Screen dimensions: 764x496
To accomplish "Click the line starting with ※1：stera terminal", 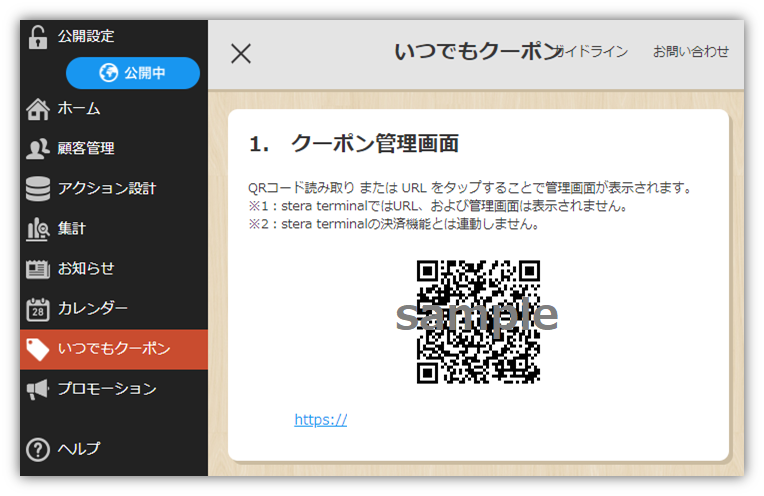I will coord(438,206).
